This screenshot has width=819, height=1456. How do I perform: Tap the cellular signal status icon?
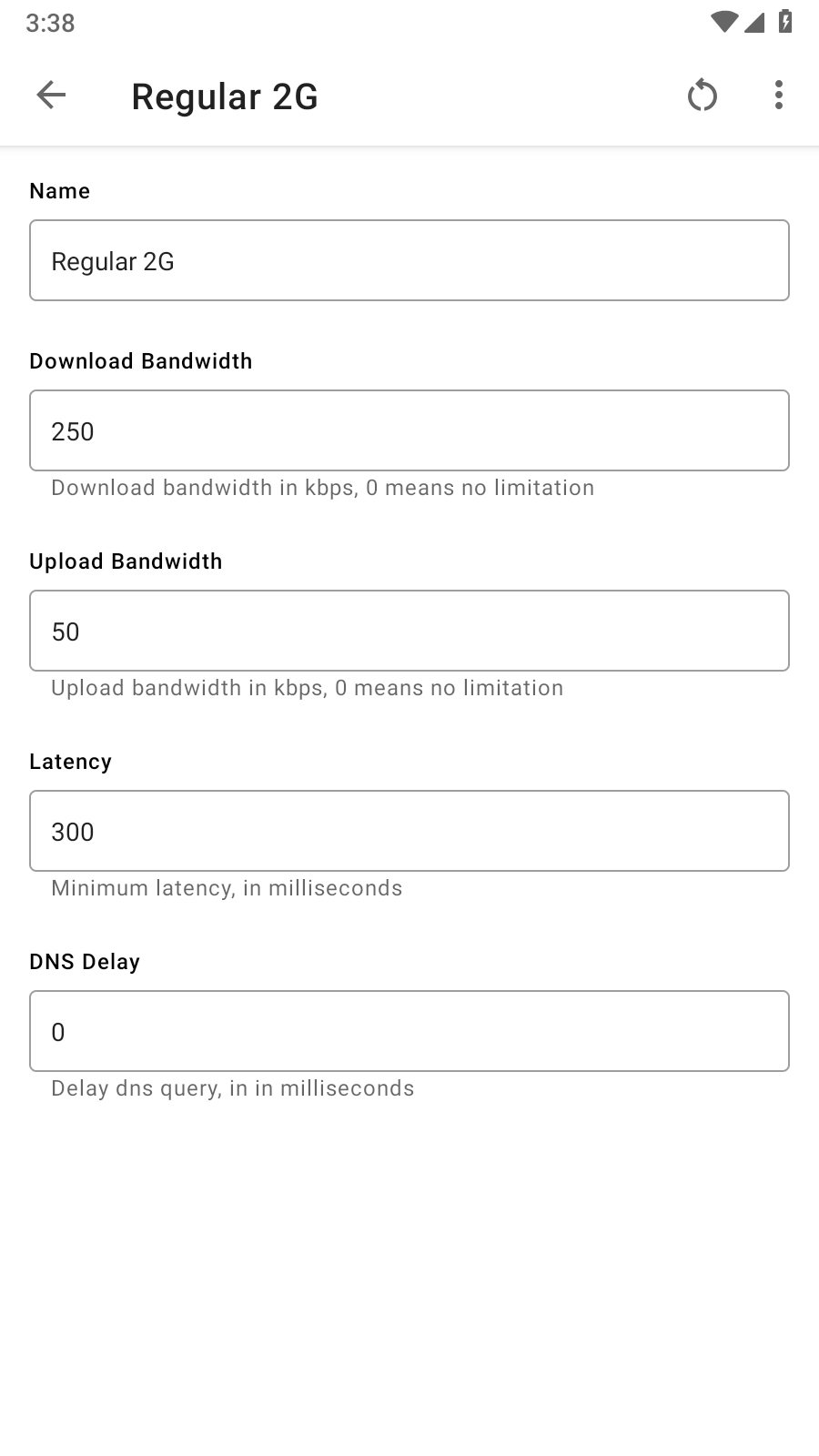click(753, 22)
